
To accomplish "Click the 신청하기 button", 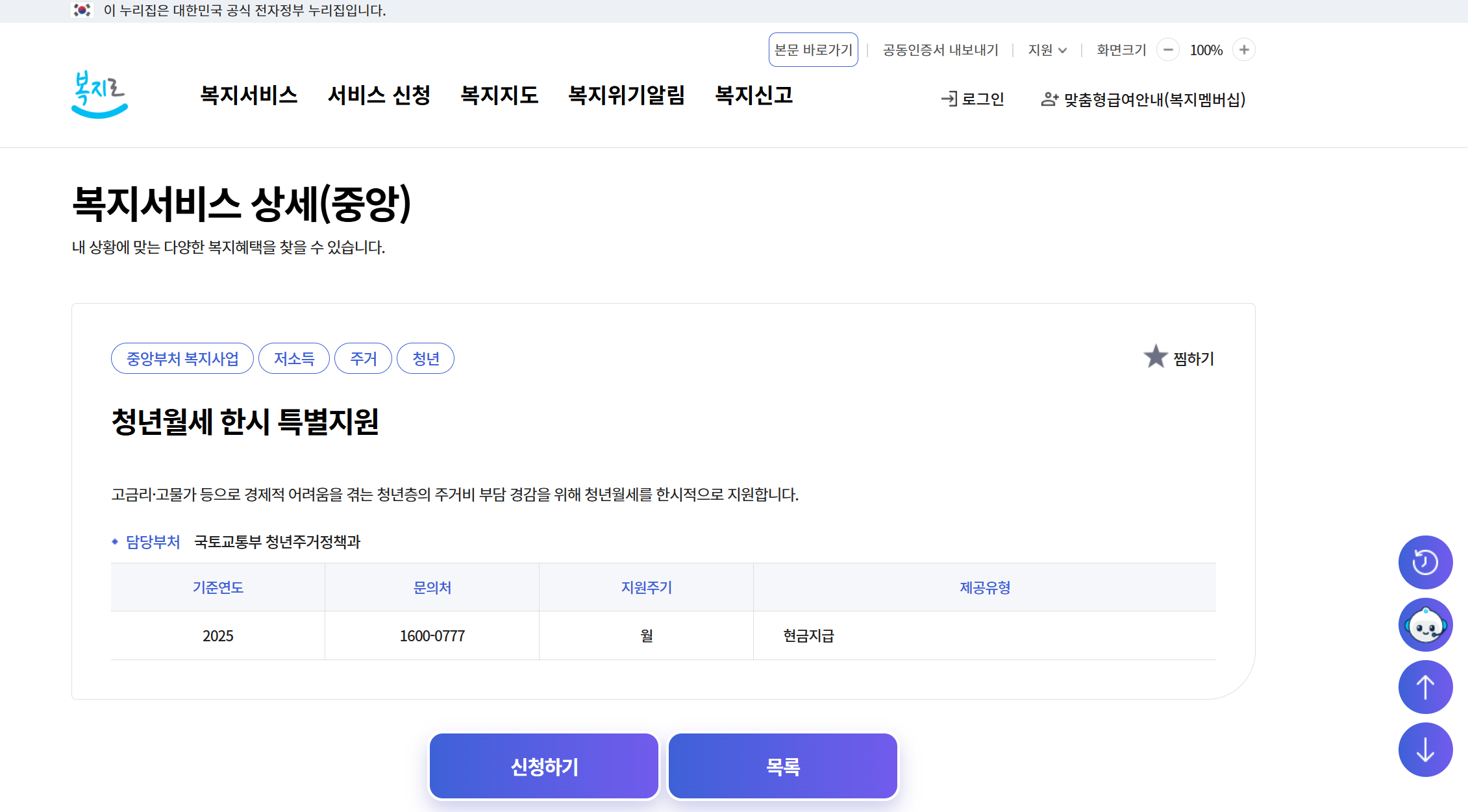I will (x=543, y=765).
